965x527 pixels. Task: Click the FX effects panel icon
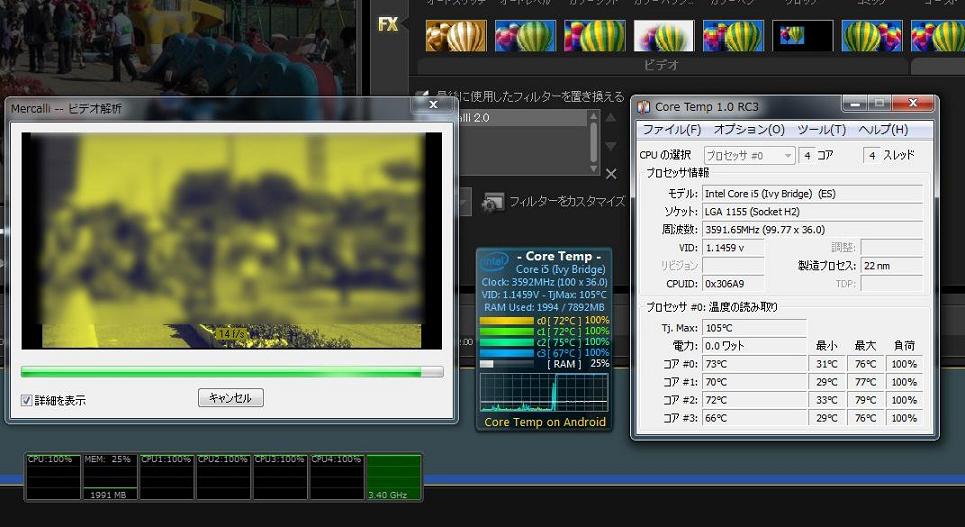pos(388,25)
